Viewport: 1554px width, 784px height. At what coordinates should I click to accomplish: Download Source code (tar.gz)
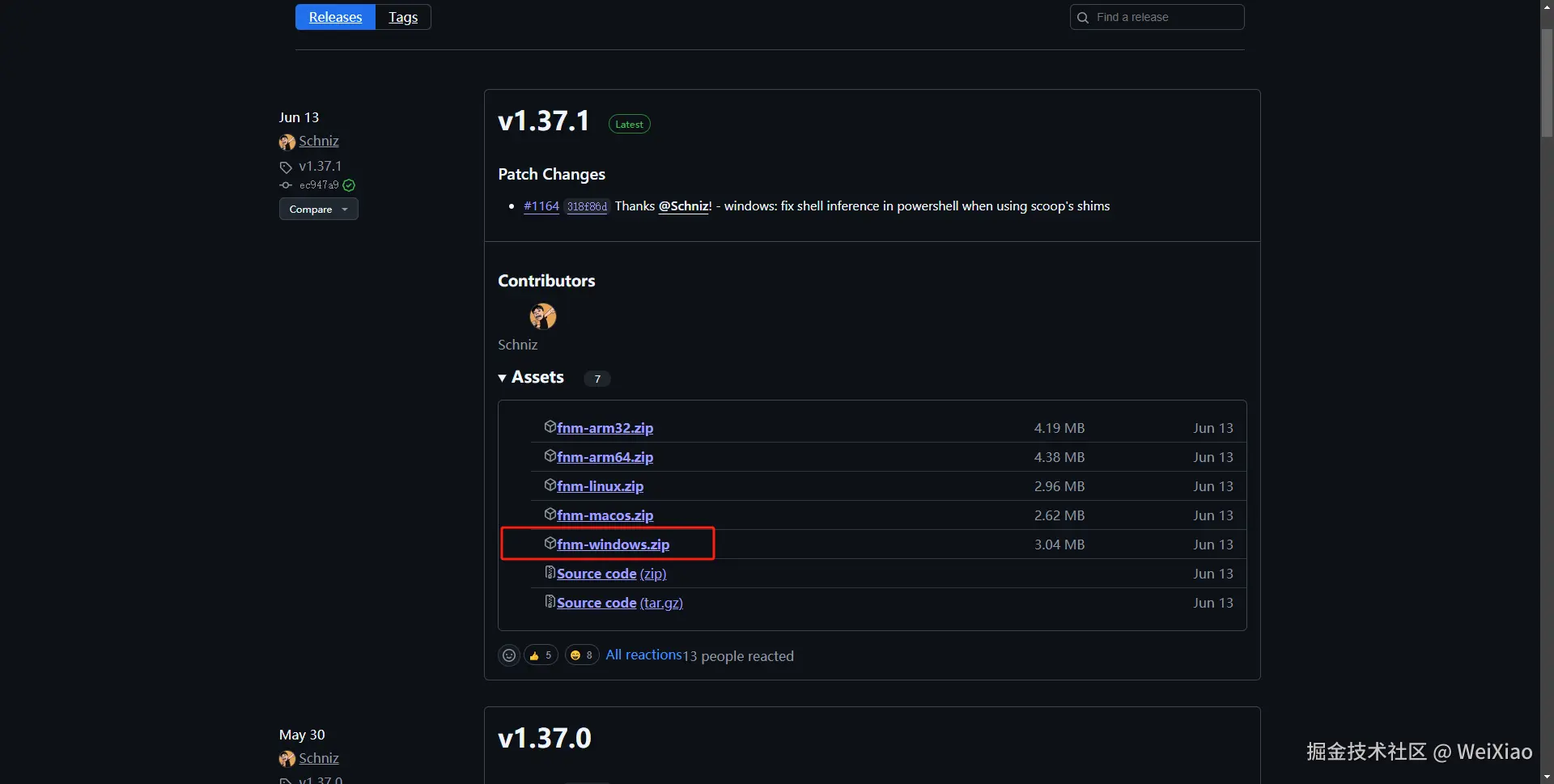(620, 603)
